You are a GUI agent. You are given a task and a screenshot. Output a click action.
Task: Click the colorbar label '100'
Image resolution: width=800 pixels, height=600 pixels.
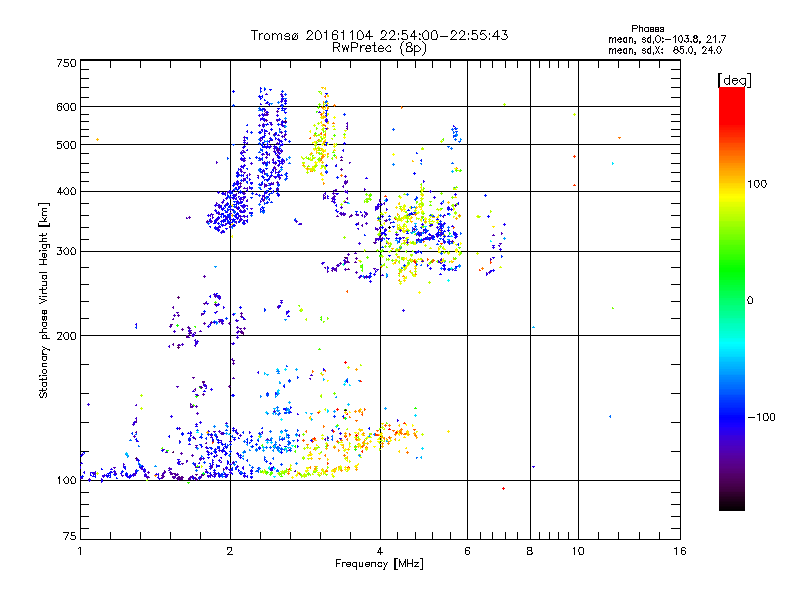point(758,184)
